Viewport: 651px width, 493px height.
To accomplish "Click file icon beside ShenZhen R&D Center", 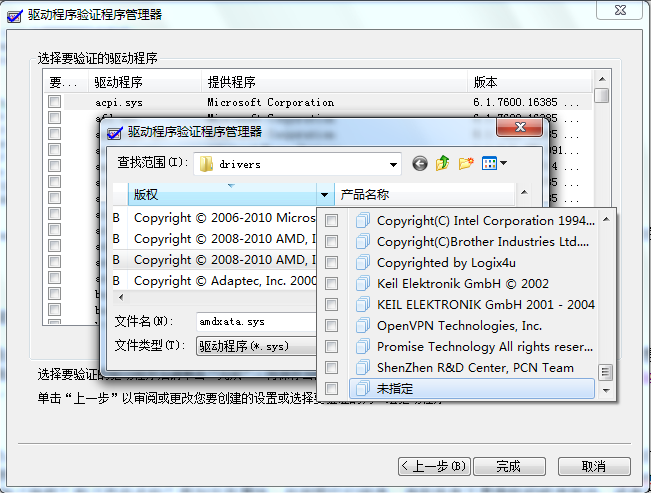I will point(362,368).
